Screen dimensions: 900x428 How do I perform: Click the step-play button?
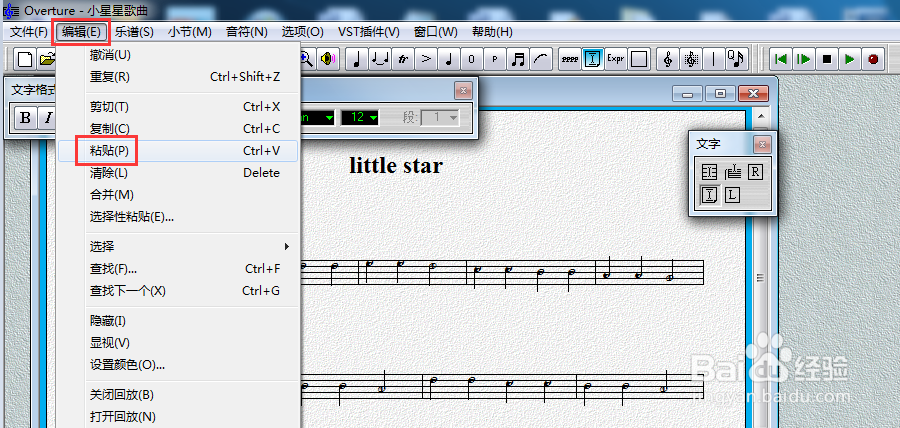[804, 59]
